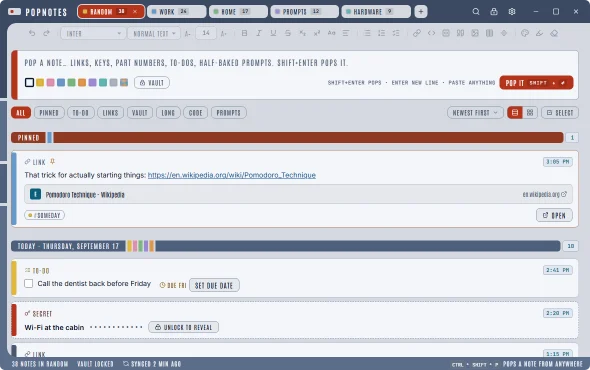This screenshot has height=370, width=590.
Task: Click the lock icon in title bar
Action: 494,12
